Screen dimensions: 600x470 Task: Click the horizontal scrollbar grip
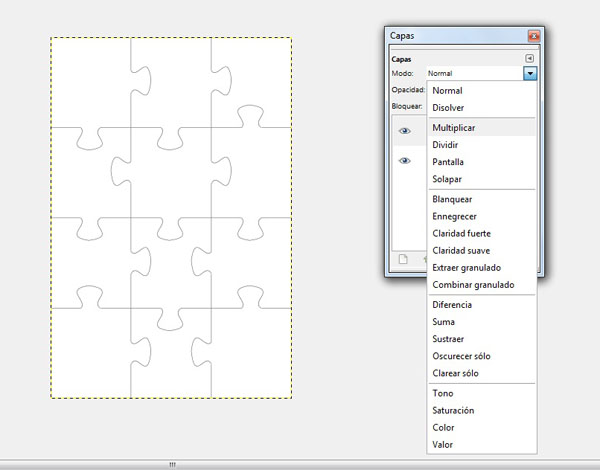point(173,465)
